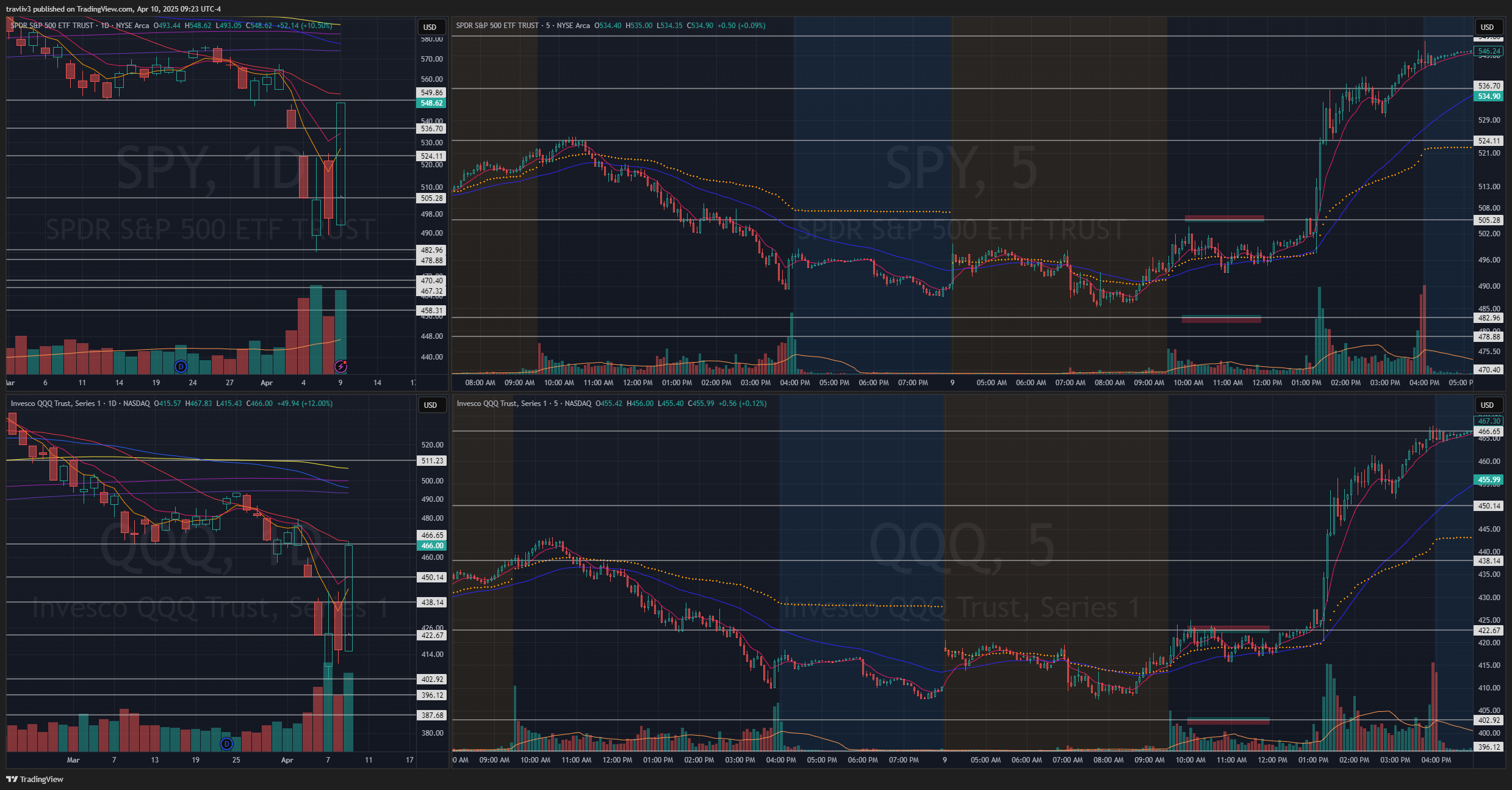The image size is (1512, 790).
Task: Click the green 534.90 price label on SPY 5
Action: (1489, 96)
